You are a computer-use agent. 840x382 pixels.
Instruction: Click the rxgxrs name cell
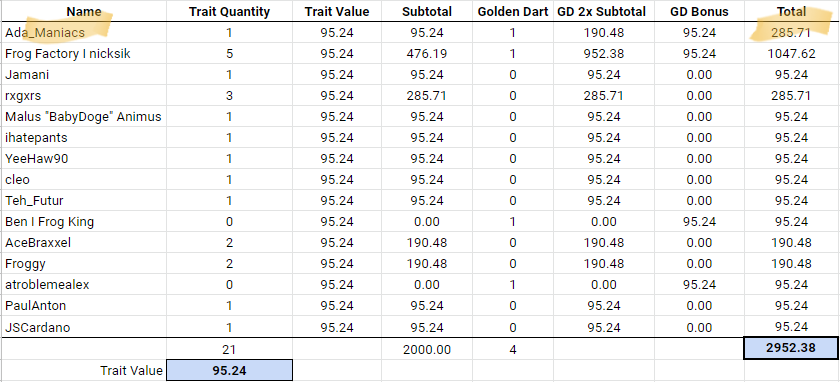84,96
